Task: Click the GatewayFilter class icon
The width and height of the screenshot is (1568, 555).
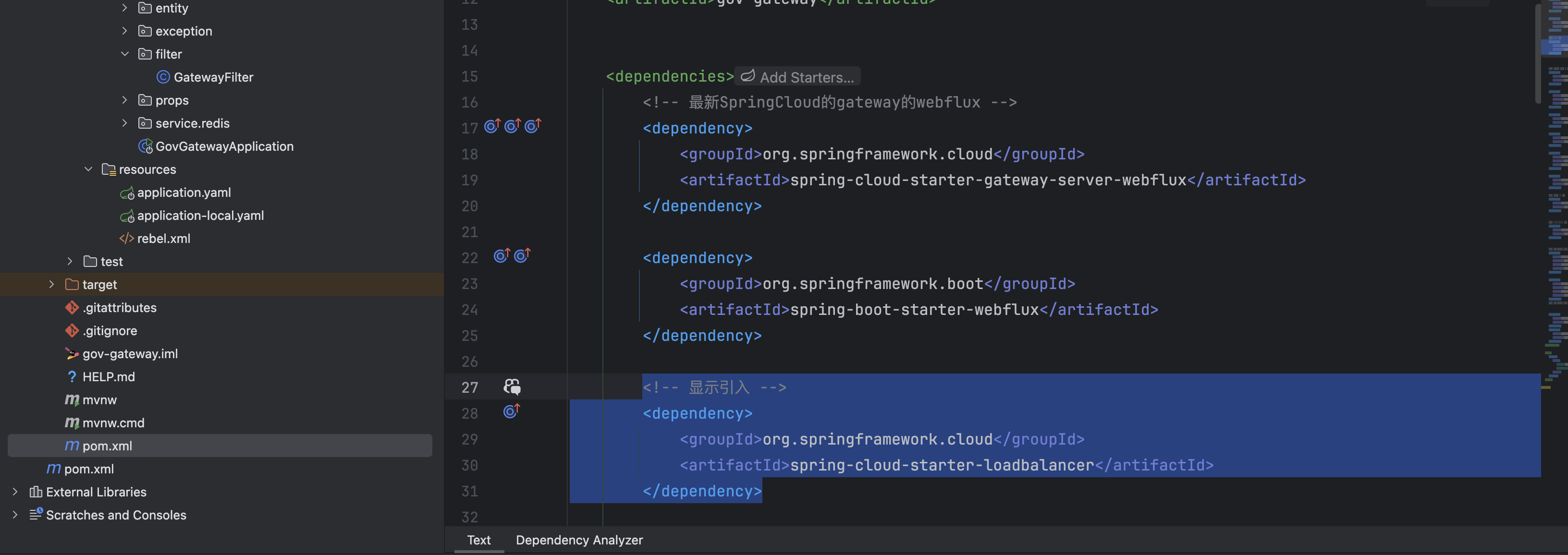Action: tap(162, 77)
